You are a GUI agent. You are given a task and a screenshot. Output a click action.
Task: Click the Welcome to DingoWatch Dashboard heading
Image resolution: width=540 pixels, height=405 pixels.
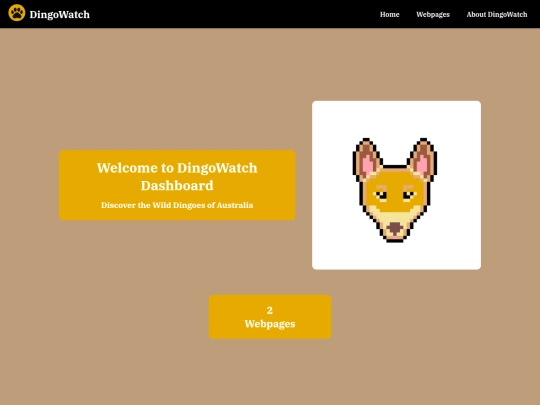click(x=177, y=177)
